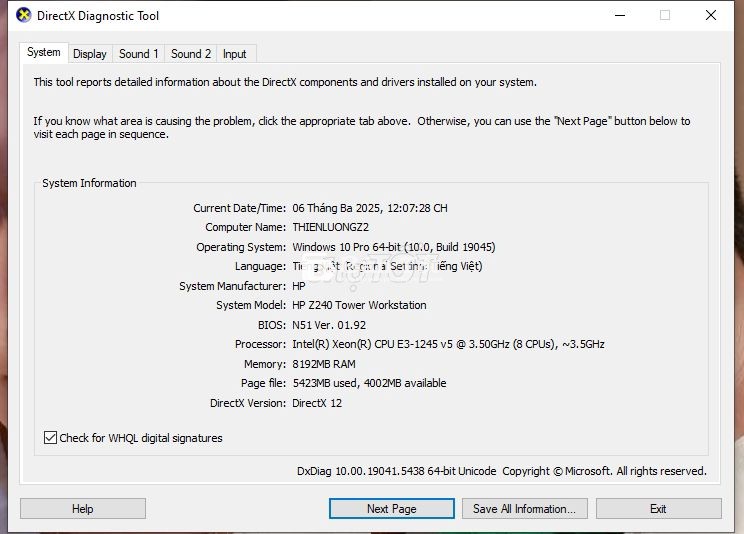Select the computer name THIENLUONGZ2

click(x=331, y=227)
